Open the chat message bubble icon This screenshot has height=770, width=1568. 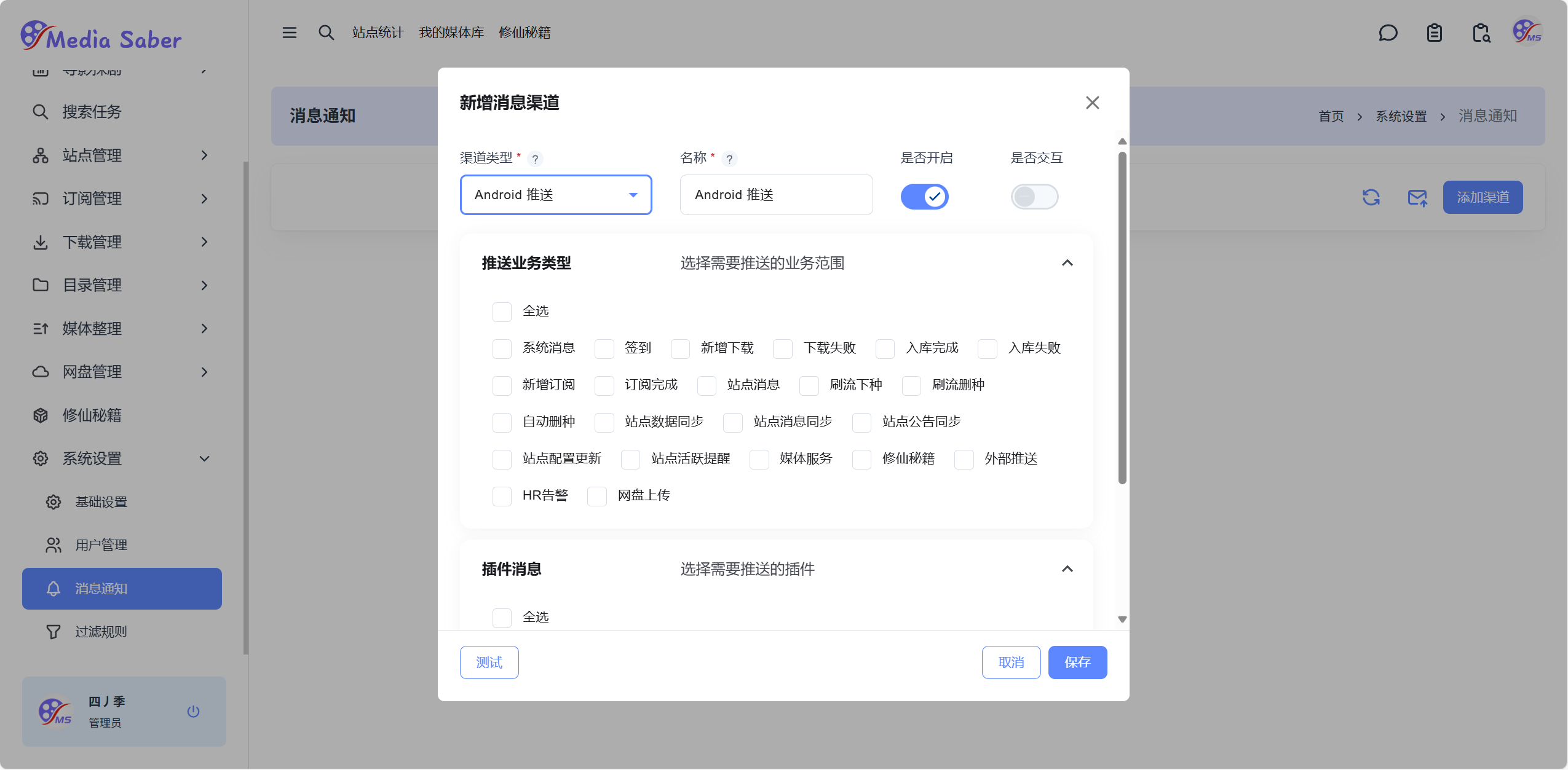coord(1388,33)
